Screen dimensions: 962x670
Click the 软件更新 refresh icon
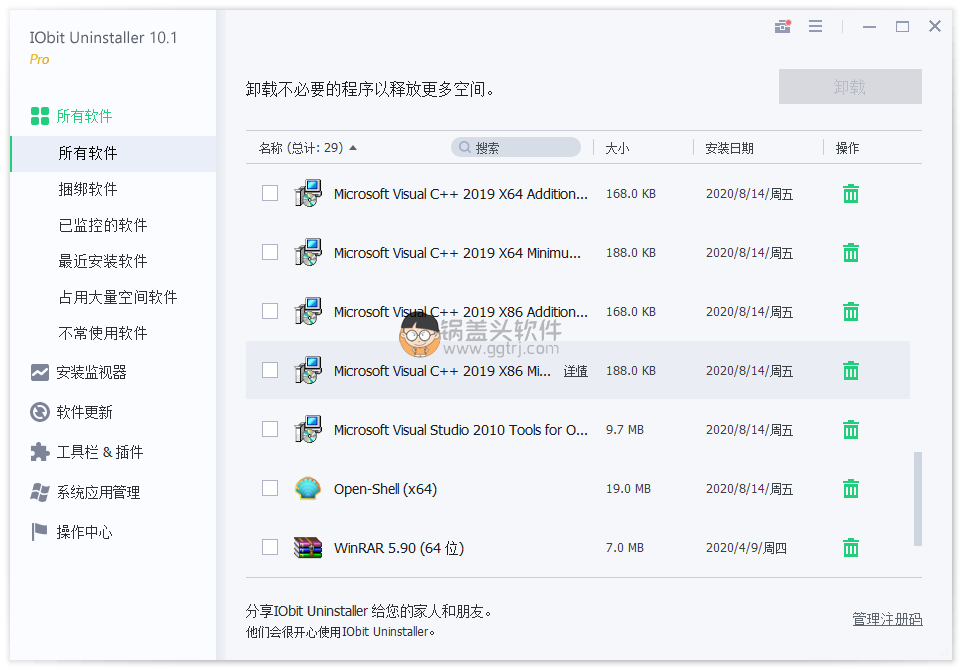(40, 412)
